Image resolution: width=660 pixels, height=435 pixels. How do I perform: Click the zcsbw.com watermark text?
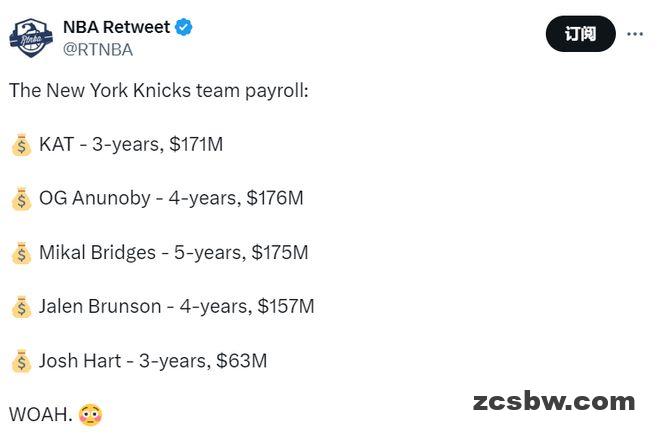click(554, 401)
